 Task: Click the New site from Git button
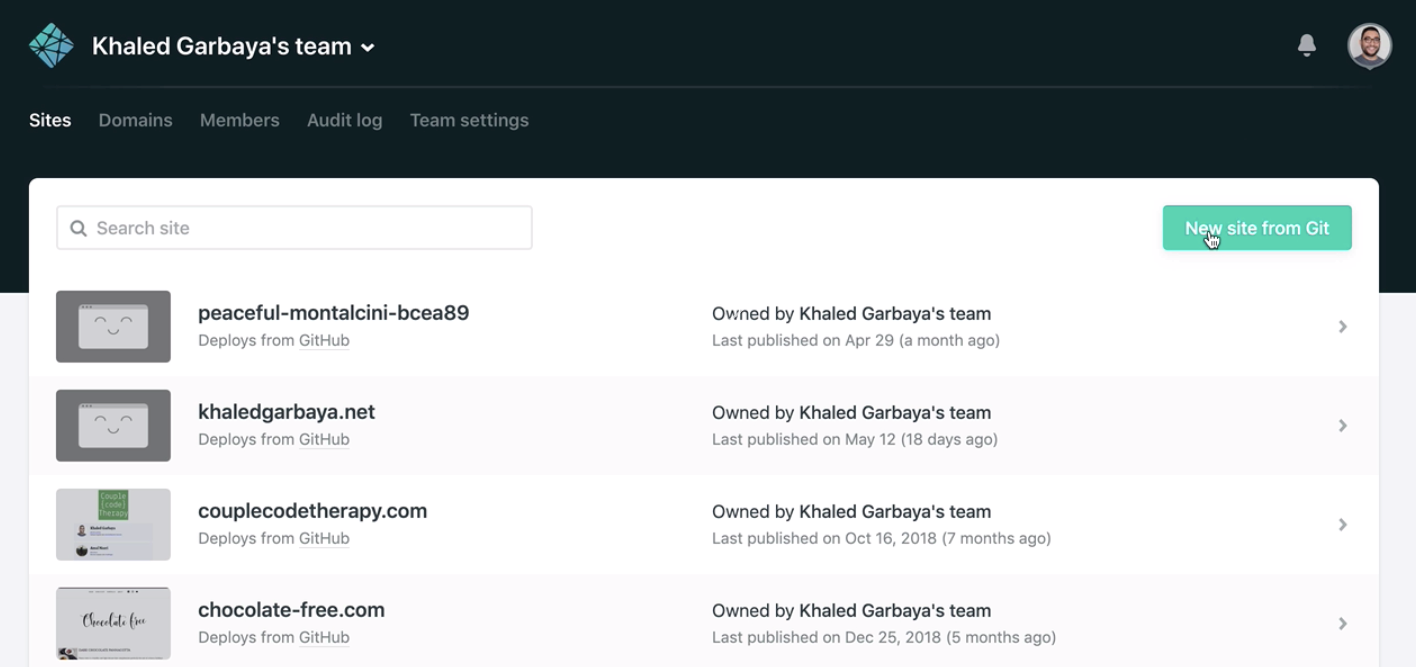tap(1256, 228)
